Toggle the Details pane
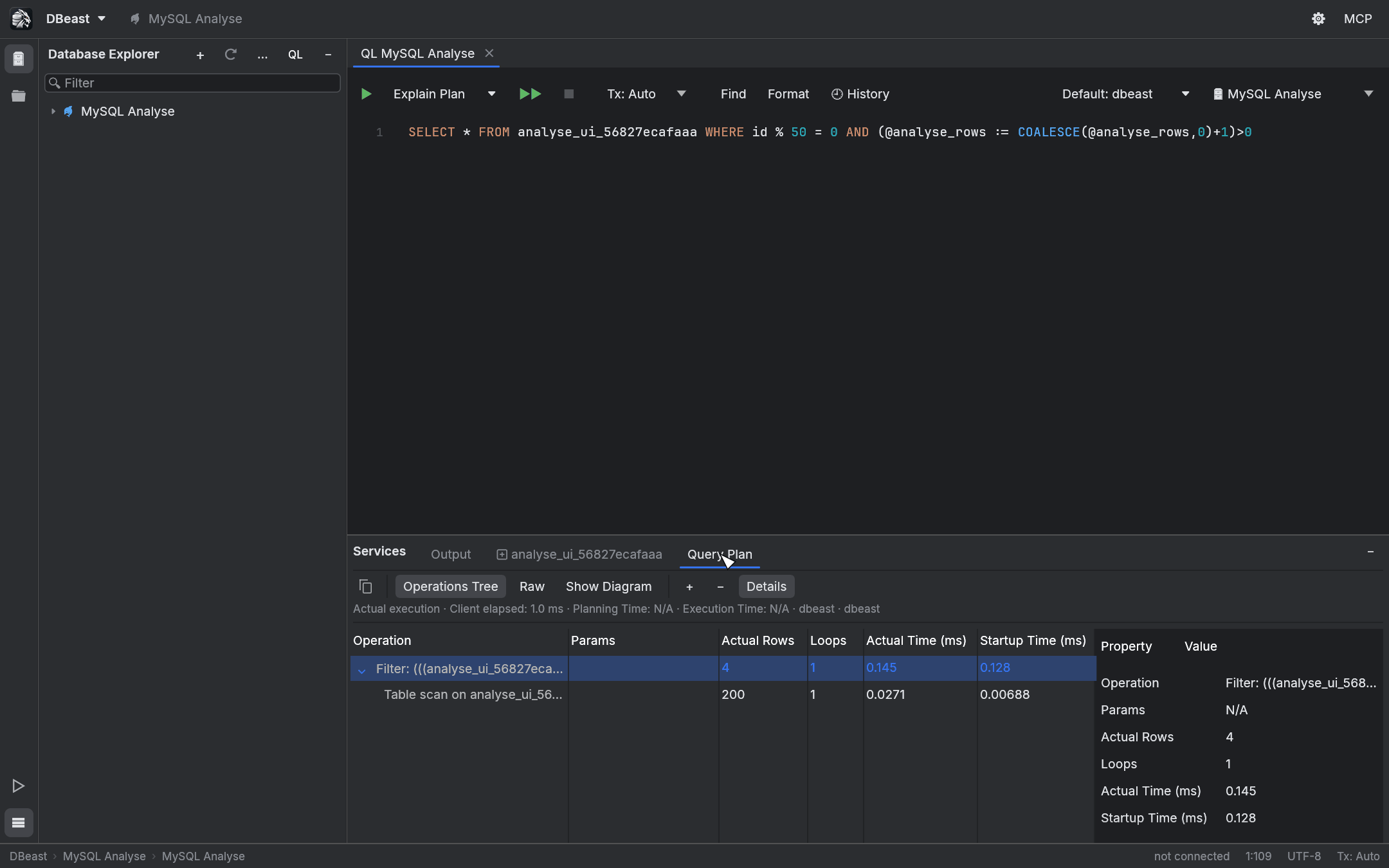Screen dimensions: 1389x868 [767, 586]
